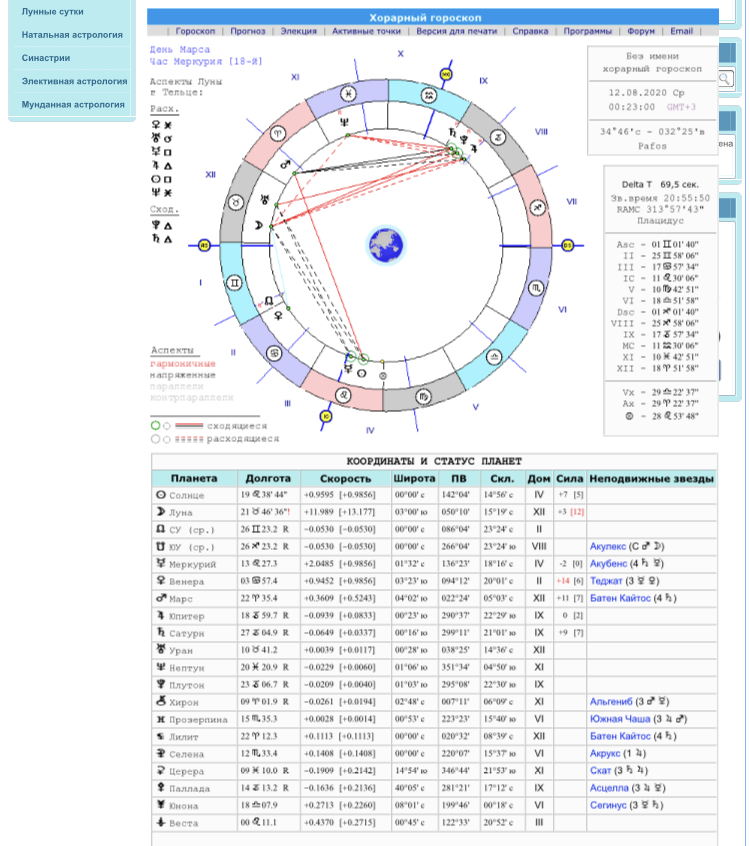Click the Pisces sign icon on the zodiac wheel
The height and width of the screenshot is (846, 750).
pos(349,94)
